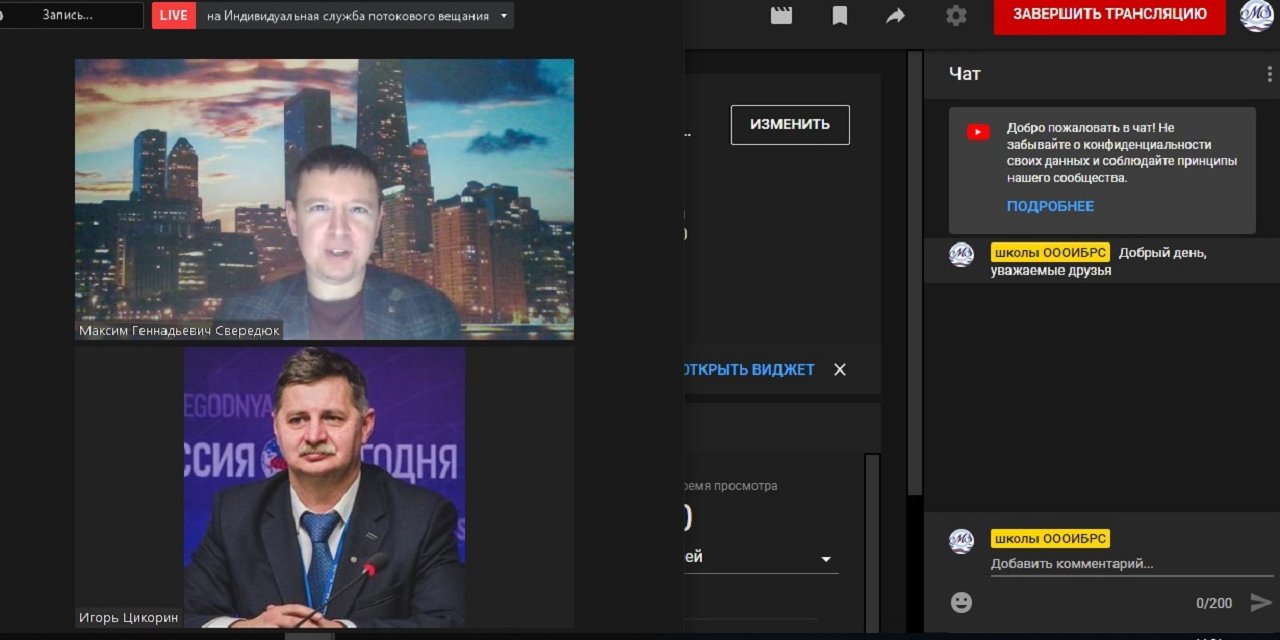Open the emoji picker in the chat field
Viewport: 1280px width, 640px height.
pos(961,602)
